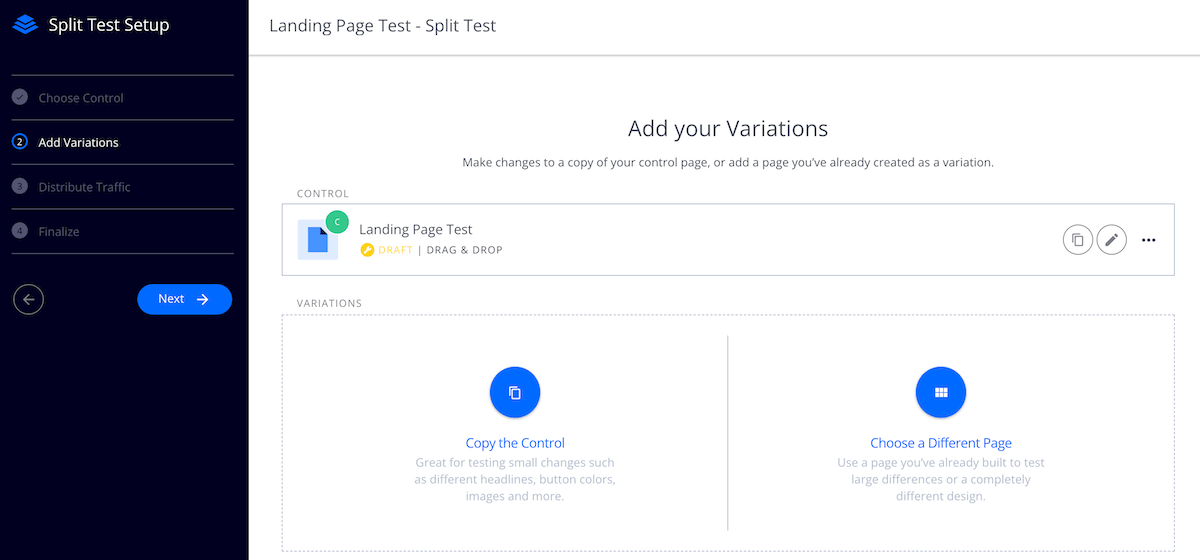
Task: Click the Choose a Different Page link
Action: click(x=941, y=443)
